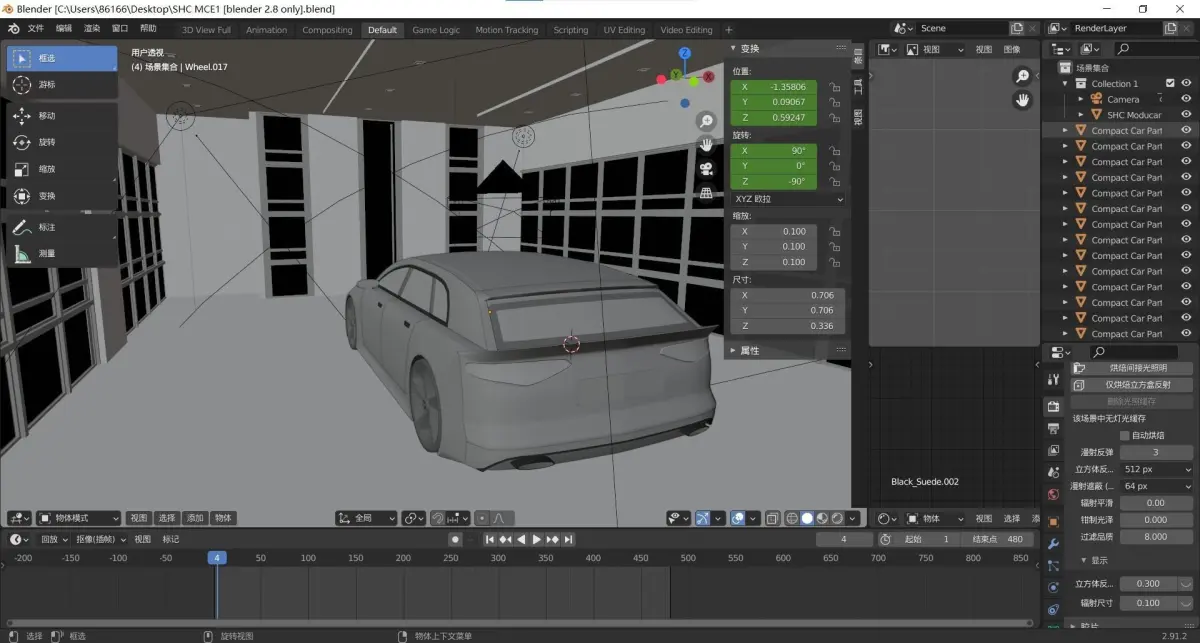
Task: Expand the 属性 panel
Action: pyautogui.click(x=748, y=350)
